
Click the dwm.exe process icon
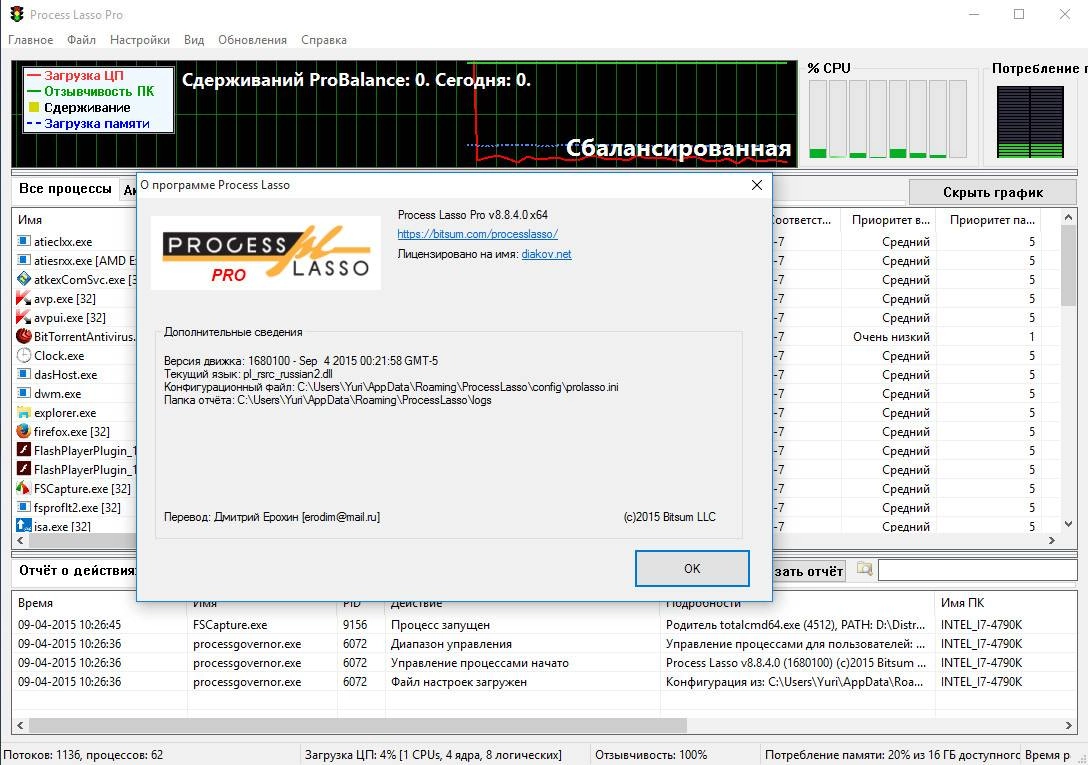pos(24,393)
